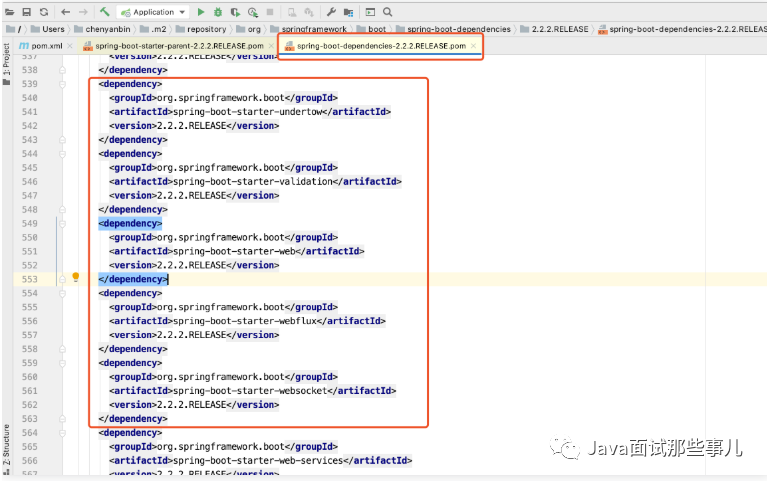
Task: Click the greyed device icon after Stop
Action: click(292, 12)
